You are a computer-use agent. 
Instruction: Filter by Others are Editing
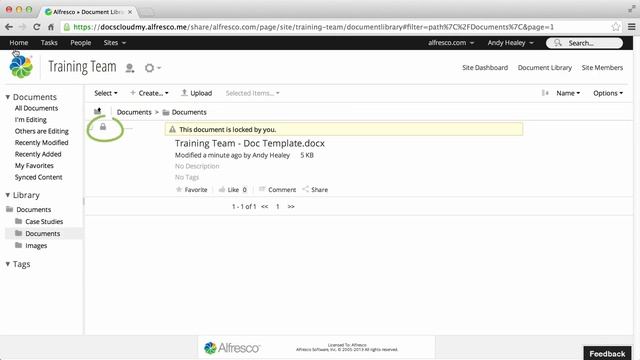(x=42, y=131)
